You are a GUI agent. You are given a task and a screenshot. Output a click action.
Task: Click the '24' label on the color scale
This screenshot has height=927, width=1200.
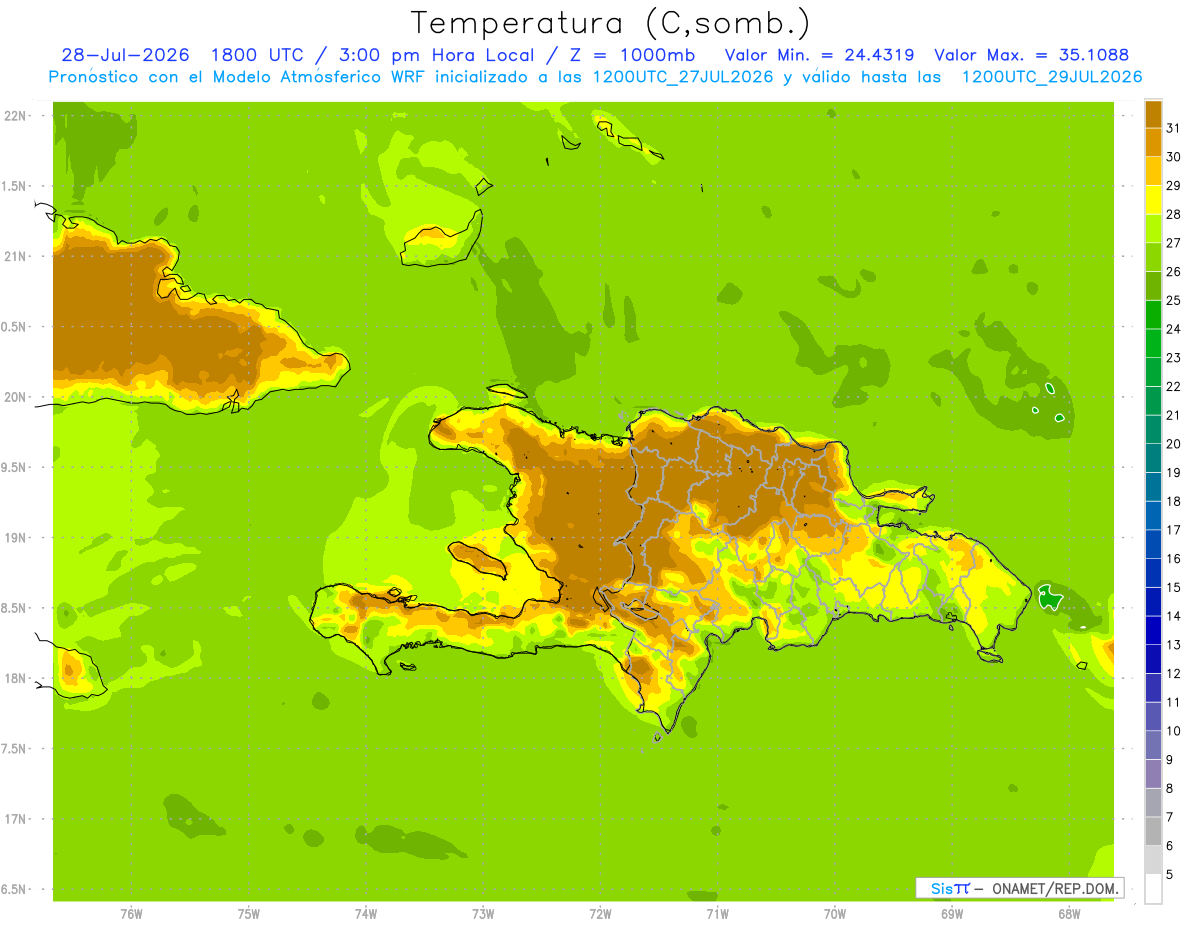click(x=1173, y=329)
